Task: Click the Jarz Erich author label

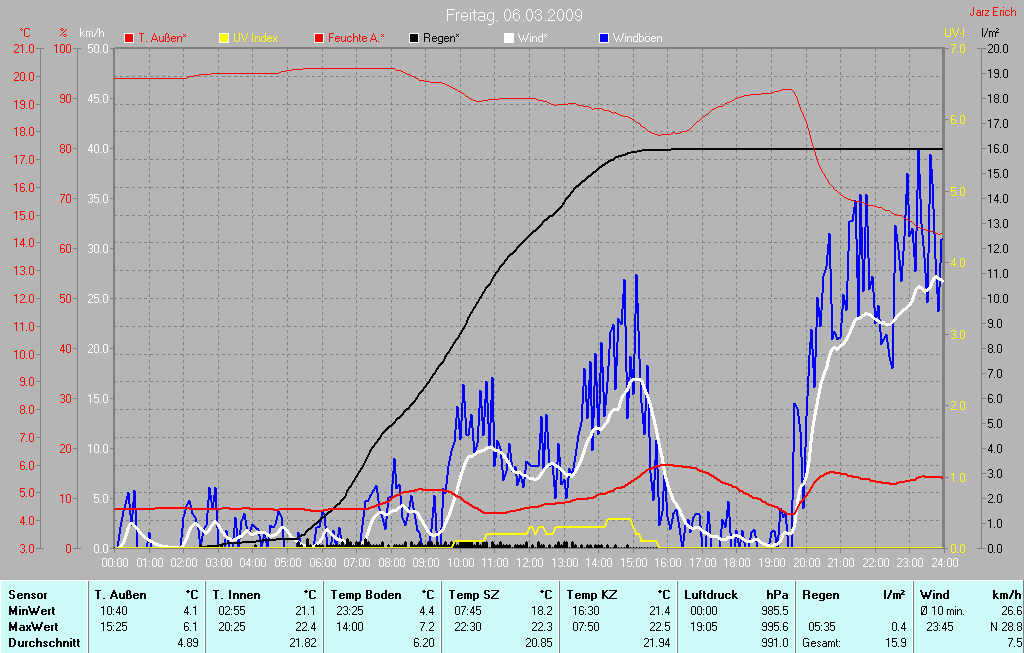Action: point(995,12)
